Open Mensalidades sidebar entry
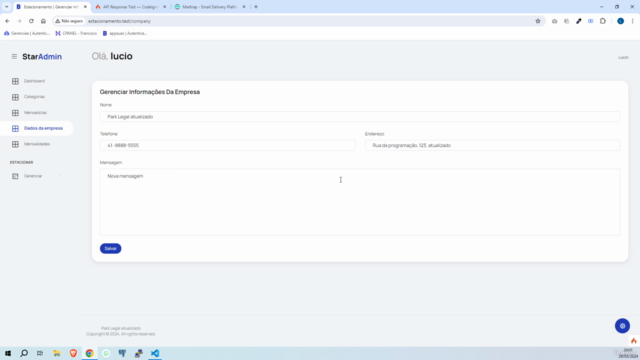This screenshot has width=640, height=360. click(x=37, y=144)
